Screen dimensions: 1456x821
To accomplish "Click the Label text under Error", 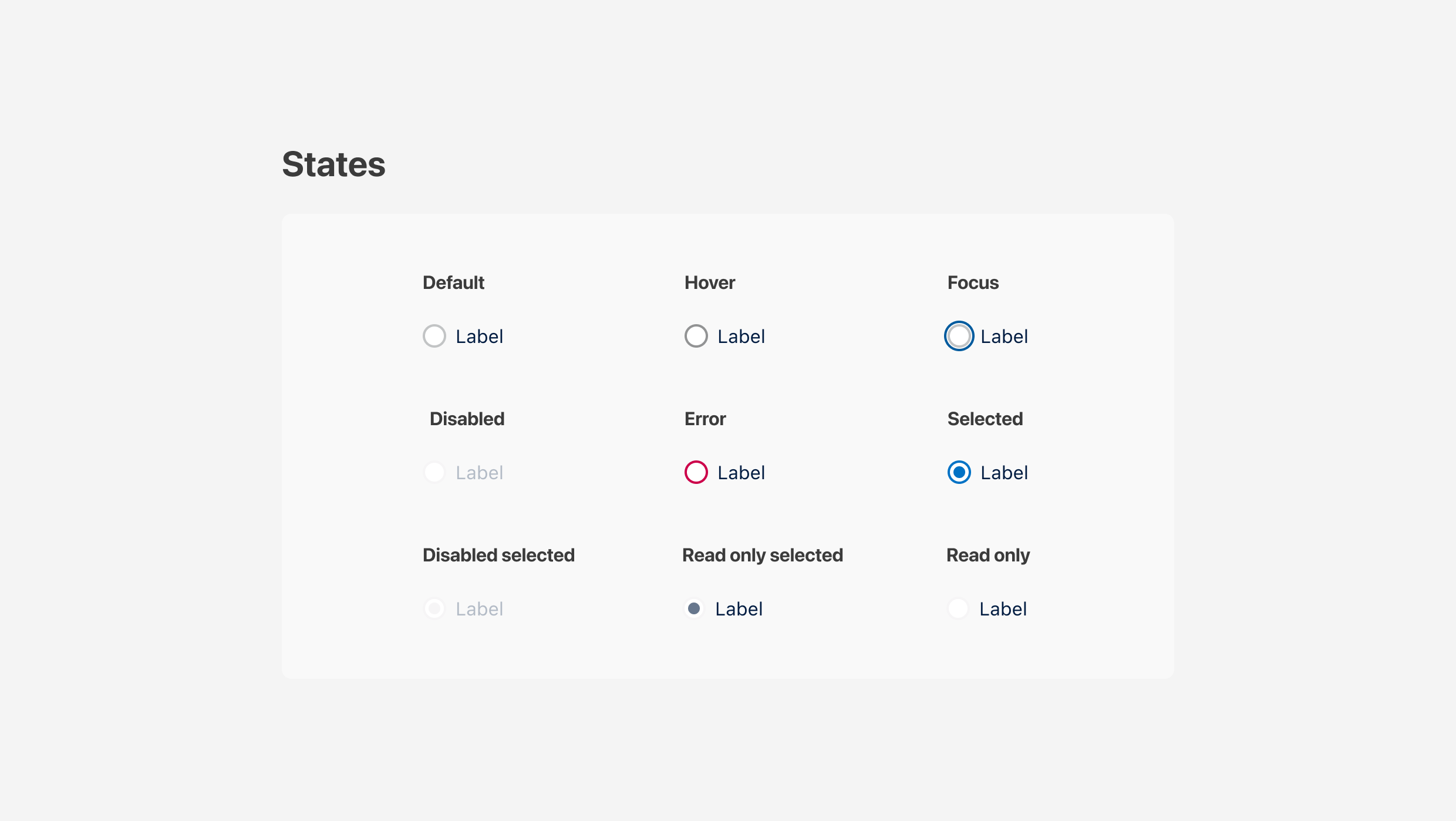I will coord(741,473).
